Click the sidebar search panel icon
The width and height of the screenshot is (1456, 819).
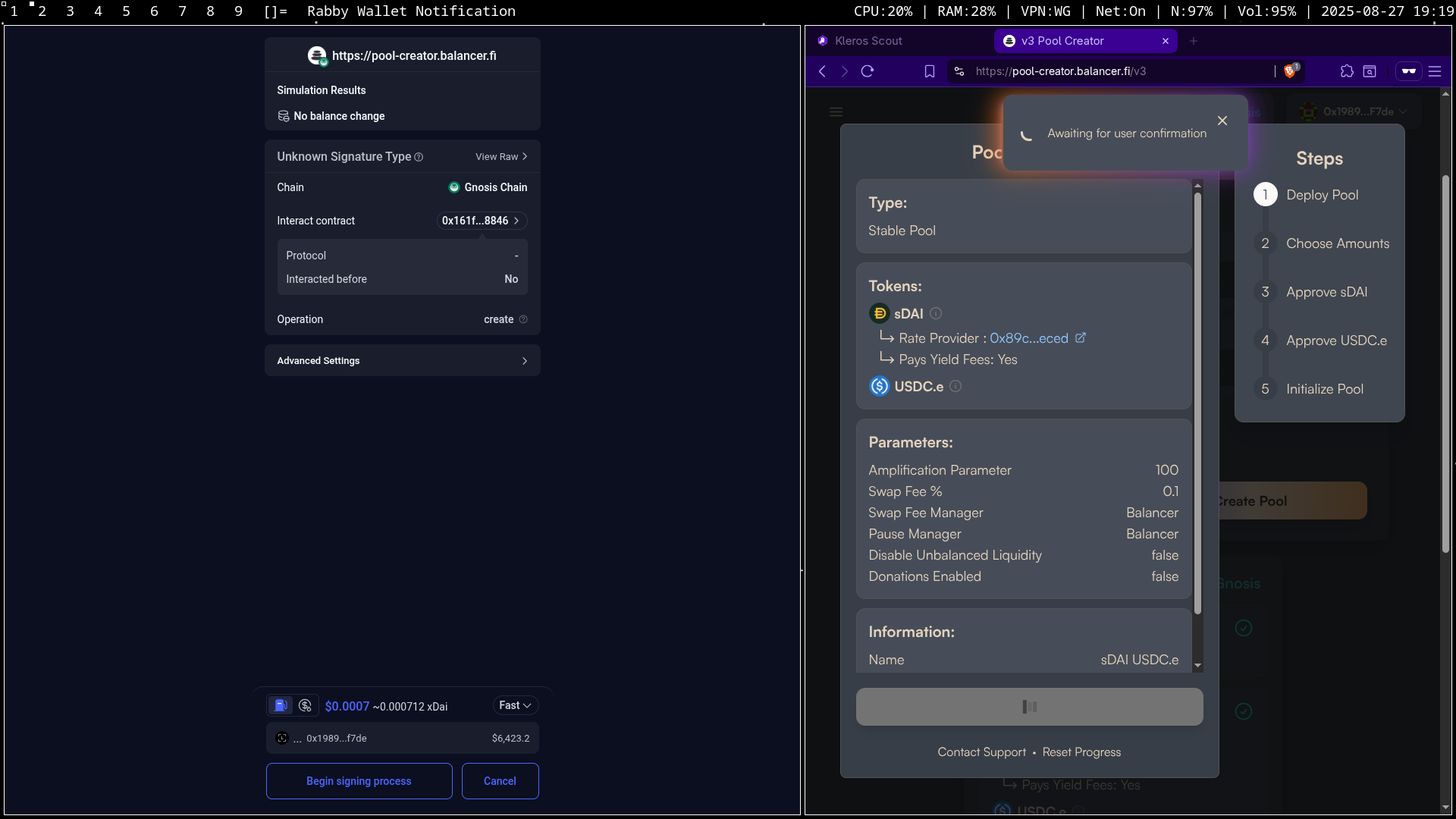coord(1370,71)
